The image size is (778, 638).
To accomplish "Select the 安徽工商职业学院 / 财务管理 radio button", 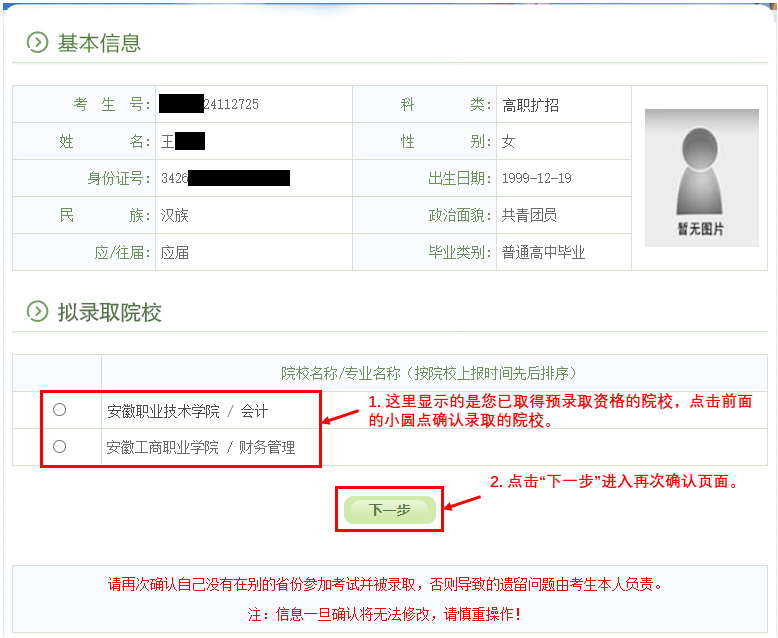I will (x=60, y=446).
